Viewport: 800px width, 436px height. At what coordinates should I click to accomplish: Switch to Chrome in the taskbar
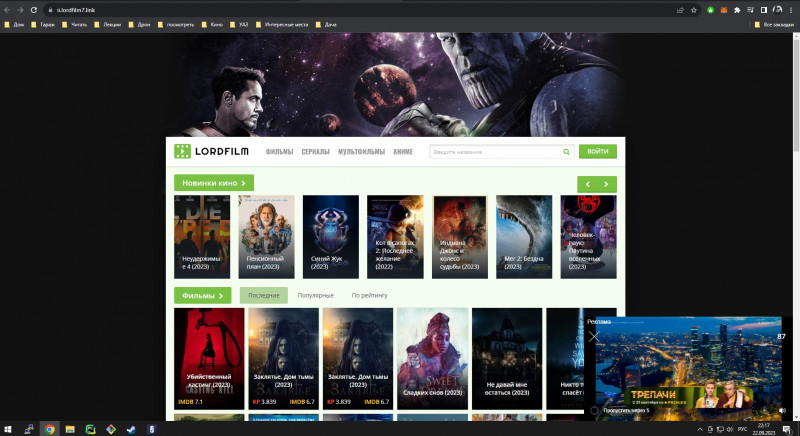click(x=49, y=429)
